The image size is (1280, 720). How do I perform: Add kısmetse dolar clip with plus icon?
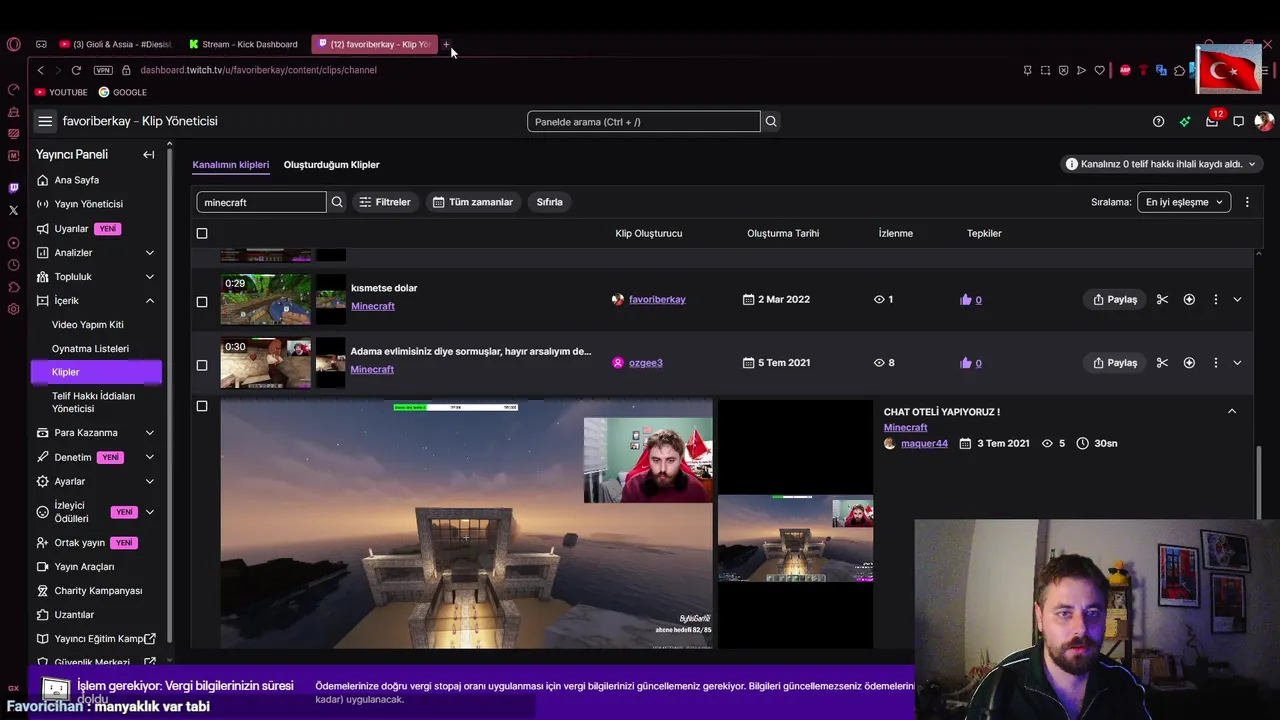pos(1189,299)
